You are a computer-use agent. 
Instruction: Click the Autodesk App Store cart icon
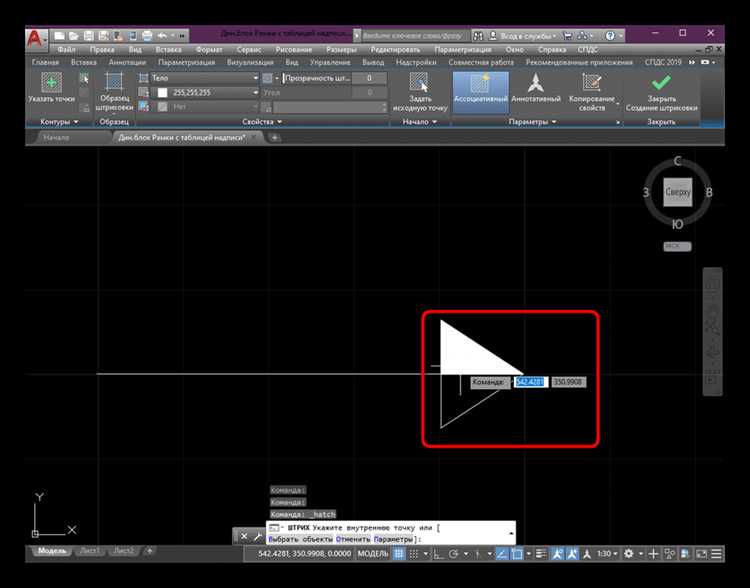click(x=567, y=36)
